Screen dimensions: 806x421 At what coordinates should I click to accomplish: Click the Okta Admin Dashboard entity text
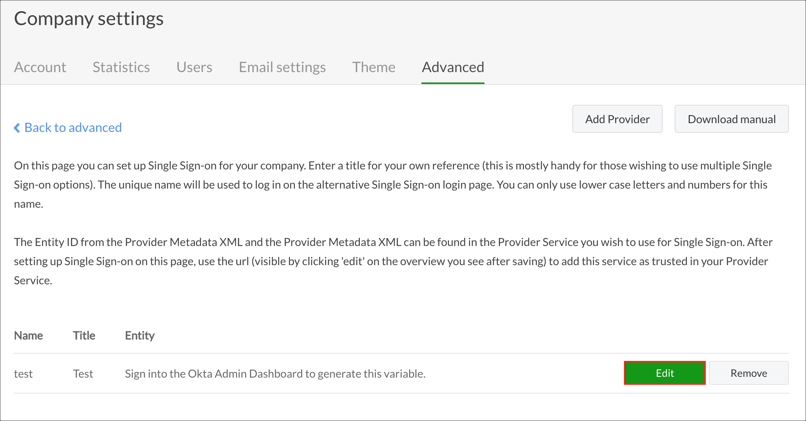click(x=275, y=374)
